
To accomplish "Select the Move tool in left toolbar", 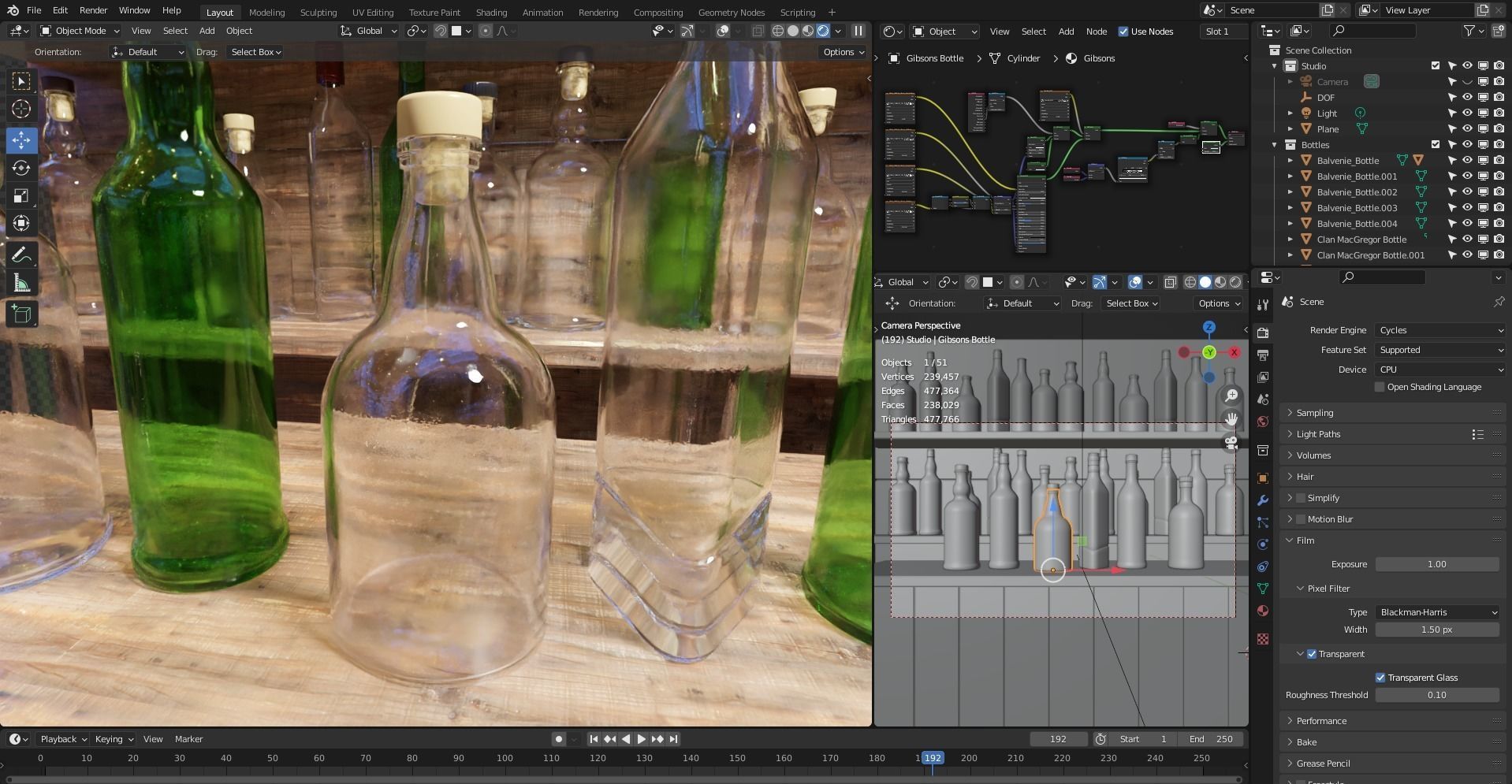I will 21,140.
